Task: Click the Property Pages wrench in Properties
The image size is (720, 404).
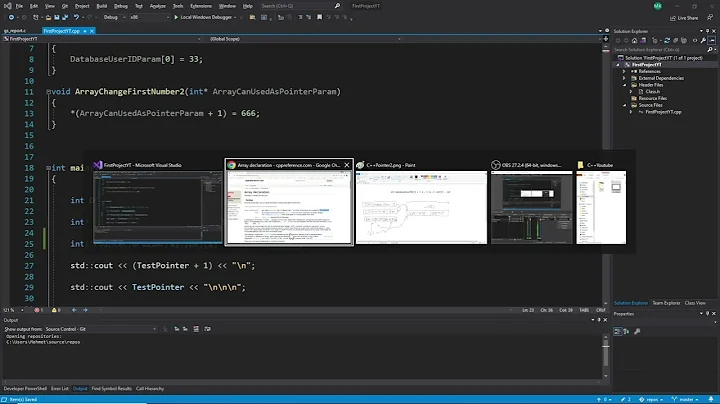Action: 637,331
